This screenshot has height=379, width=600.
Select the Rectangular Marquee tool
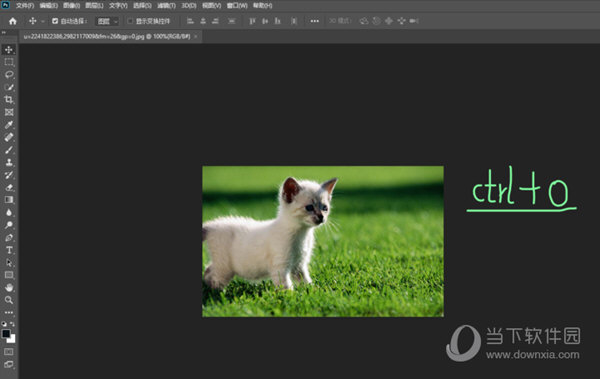[9, 62]
